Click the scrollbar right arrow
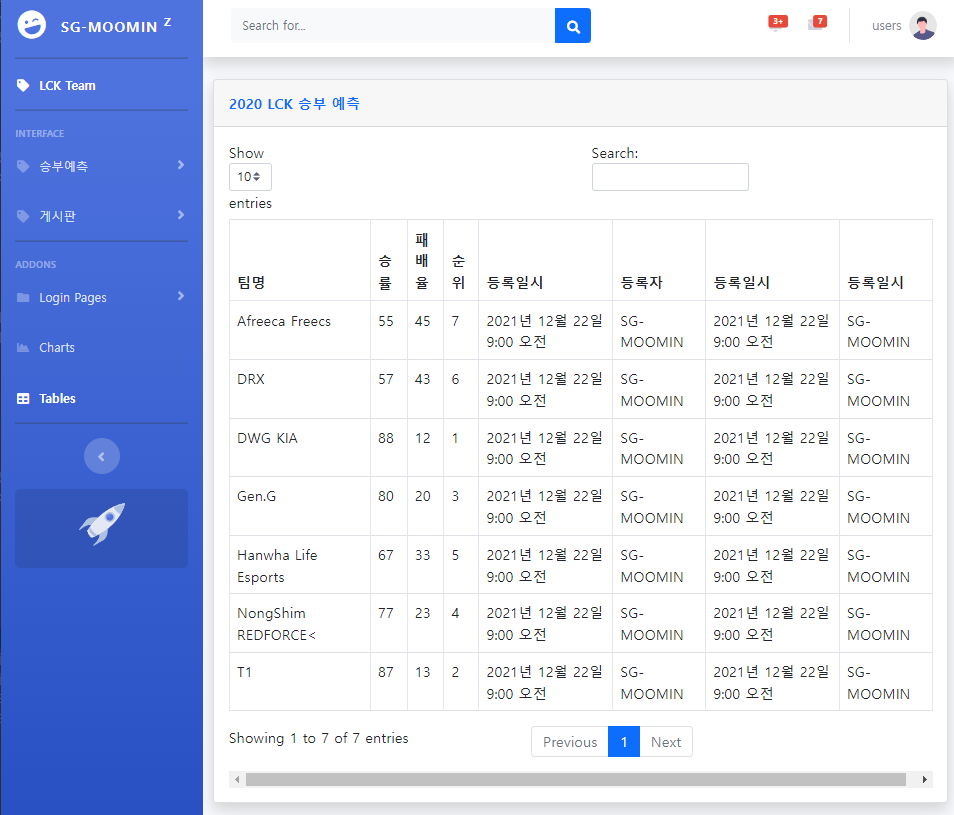Viewport: 954px width, 815px height. click(x=925, y=780)
